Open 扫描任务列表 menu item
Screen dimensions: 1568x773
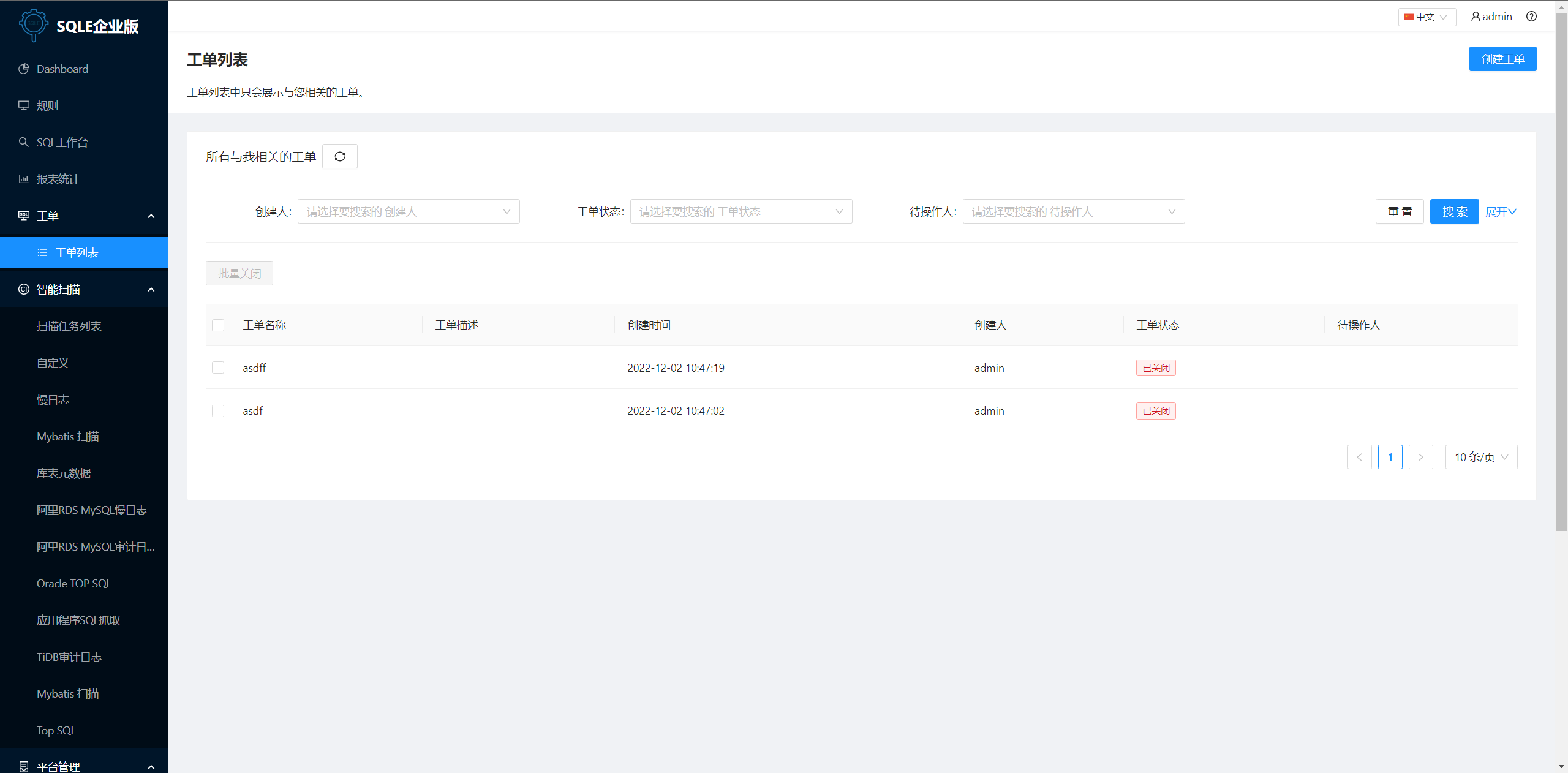[84, 326]
